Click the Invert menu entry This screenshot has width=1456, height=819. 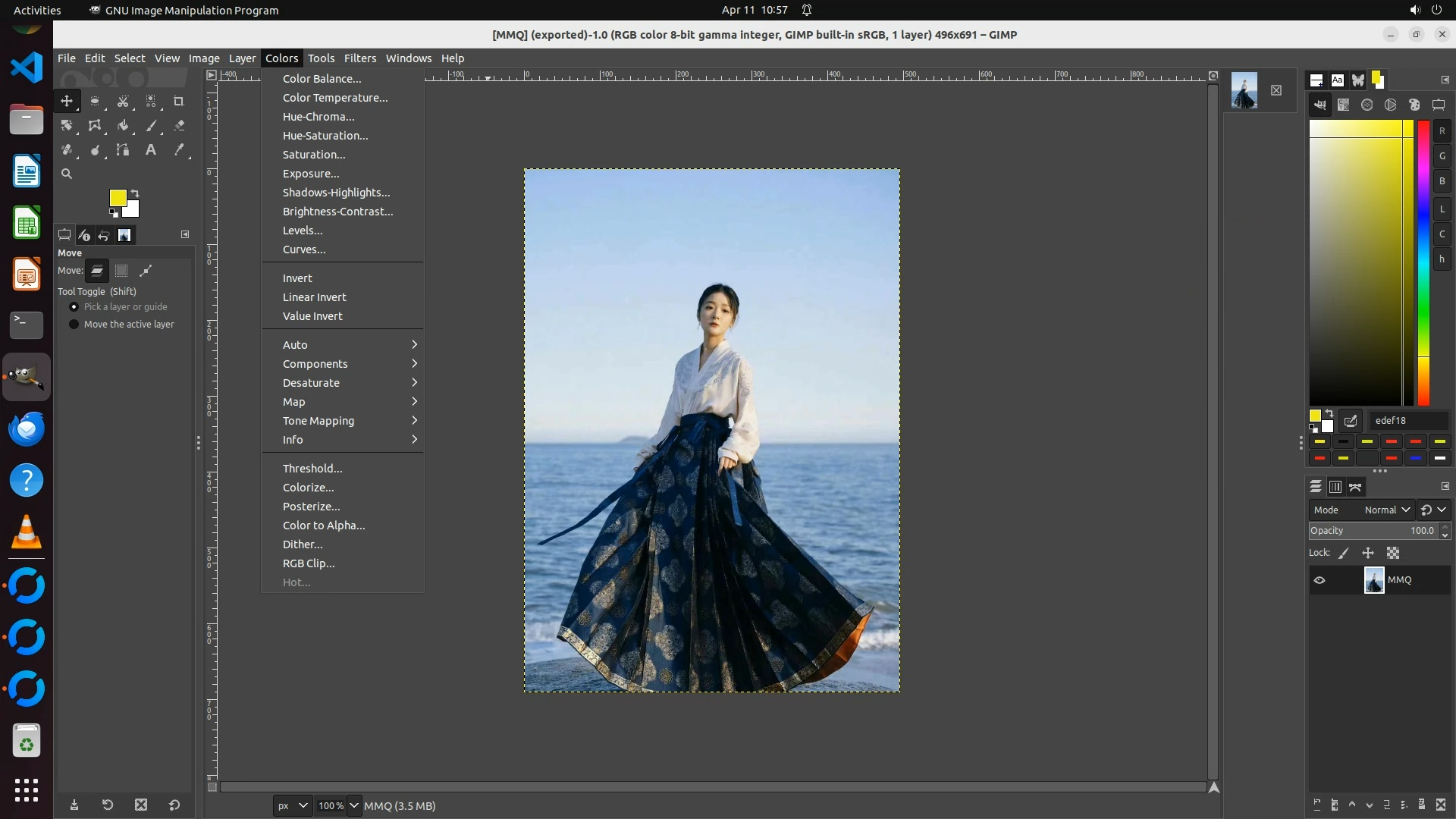297,278
